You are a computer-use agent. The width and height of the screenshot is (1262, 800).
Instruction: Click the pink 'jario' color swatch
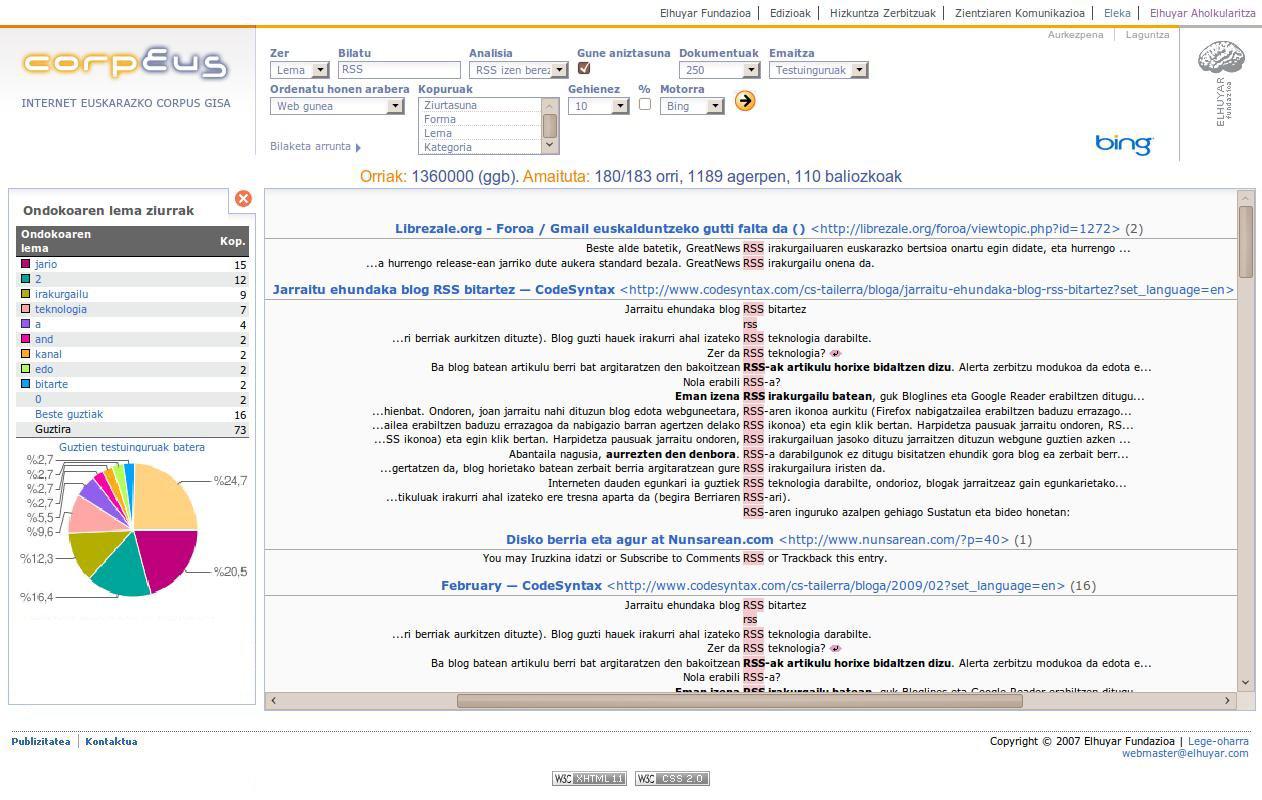click(26, 264)
